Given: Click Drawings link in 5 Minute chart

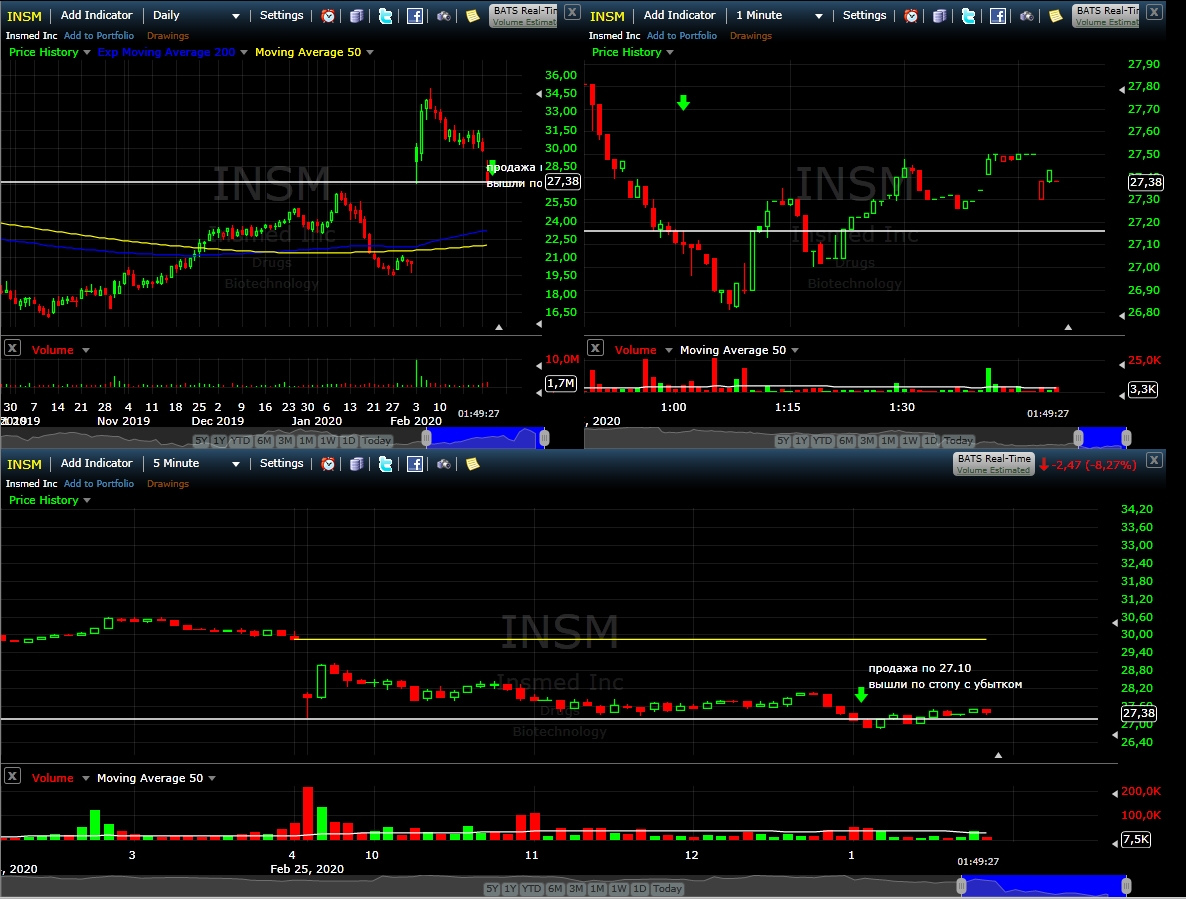Looking at the screenshot, I should (x=168, y=483).
